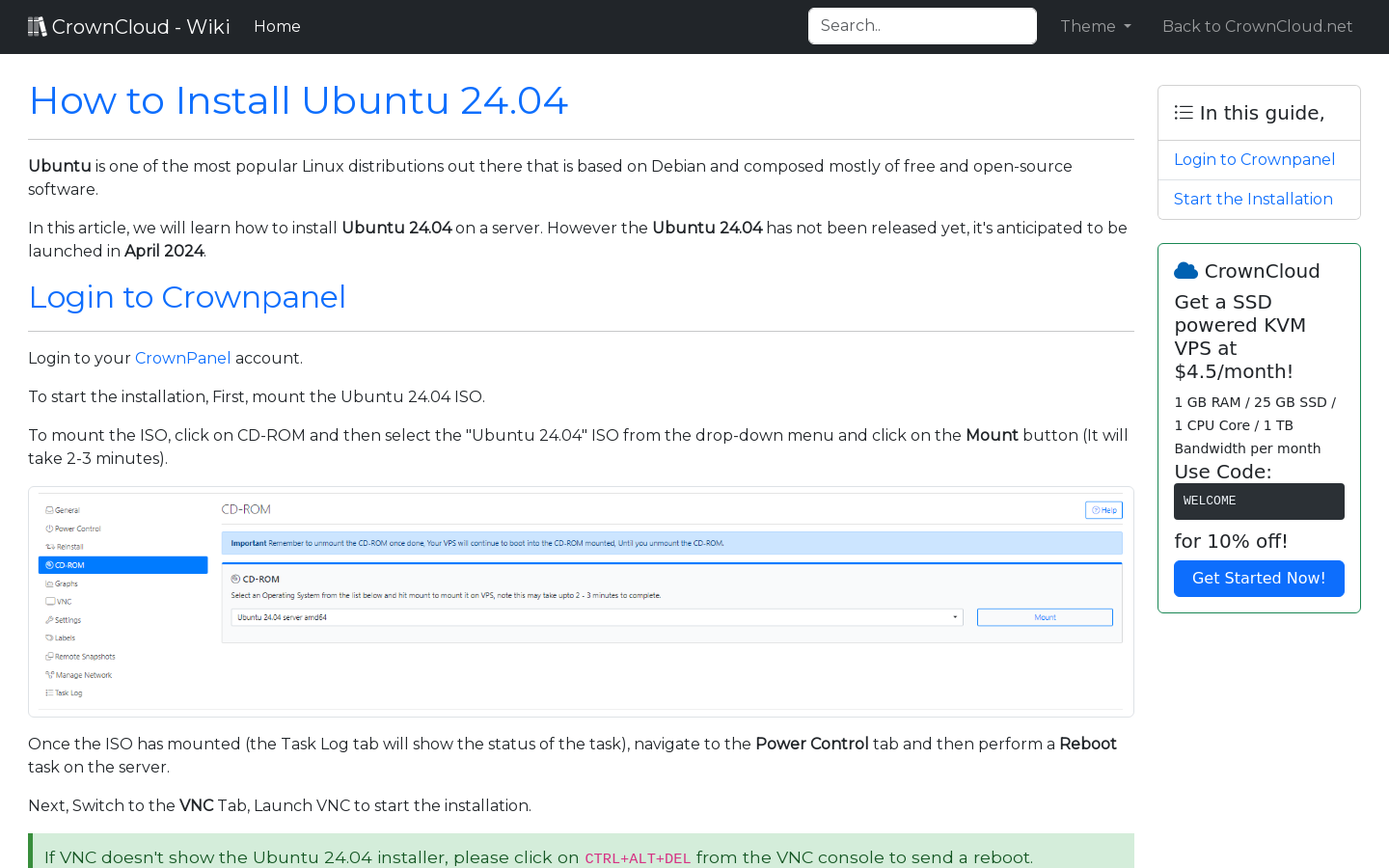Open the CrownPanel link
This screenshot has height=868, width=1389.
182,358
